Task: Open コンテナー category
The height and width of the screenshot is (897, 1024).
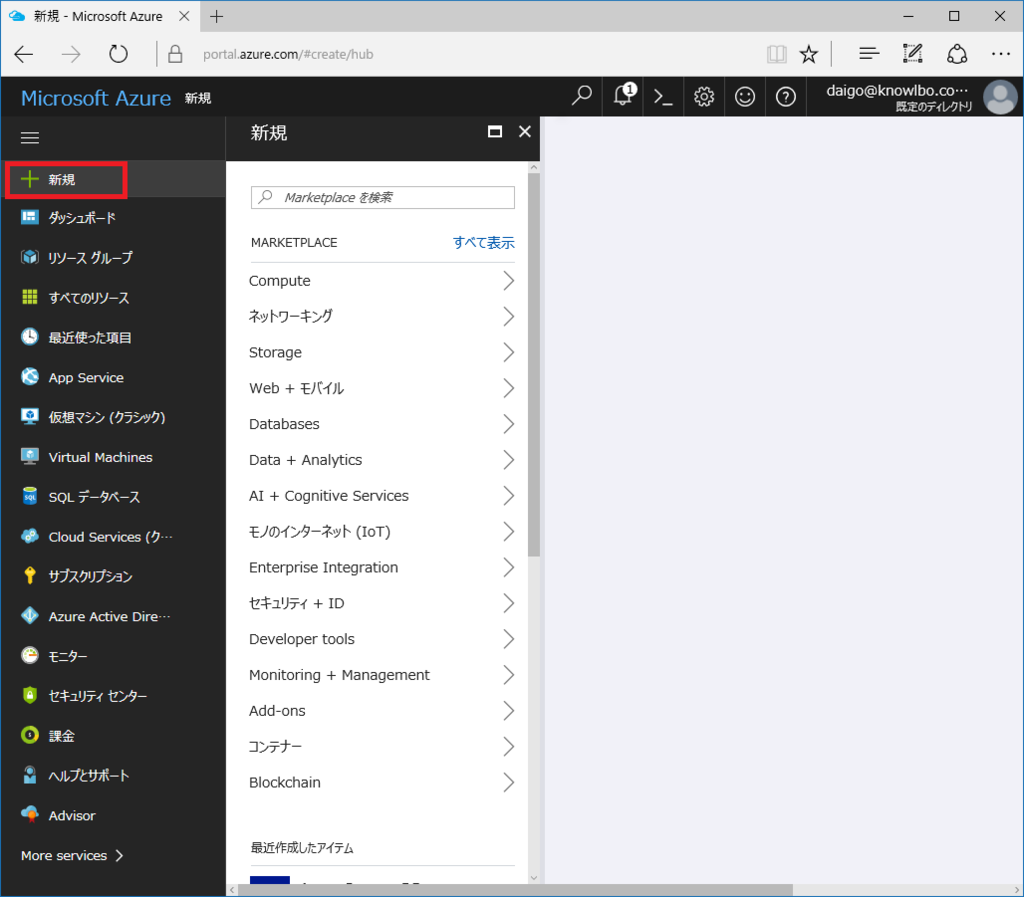Action: pos(381,747)
